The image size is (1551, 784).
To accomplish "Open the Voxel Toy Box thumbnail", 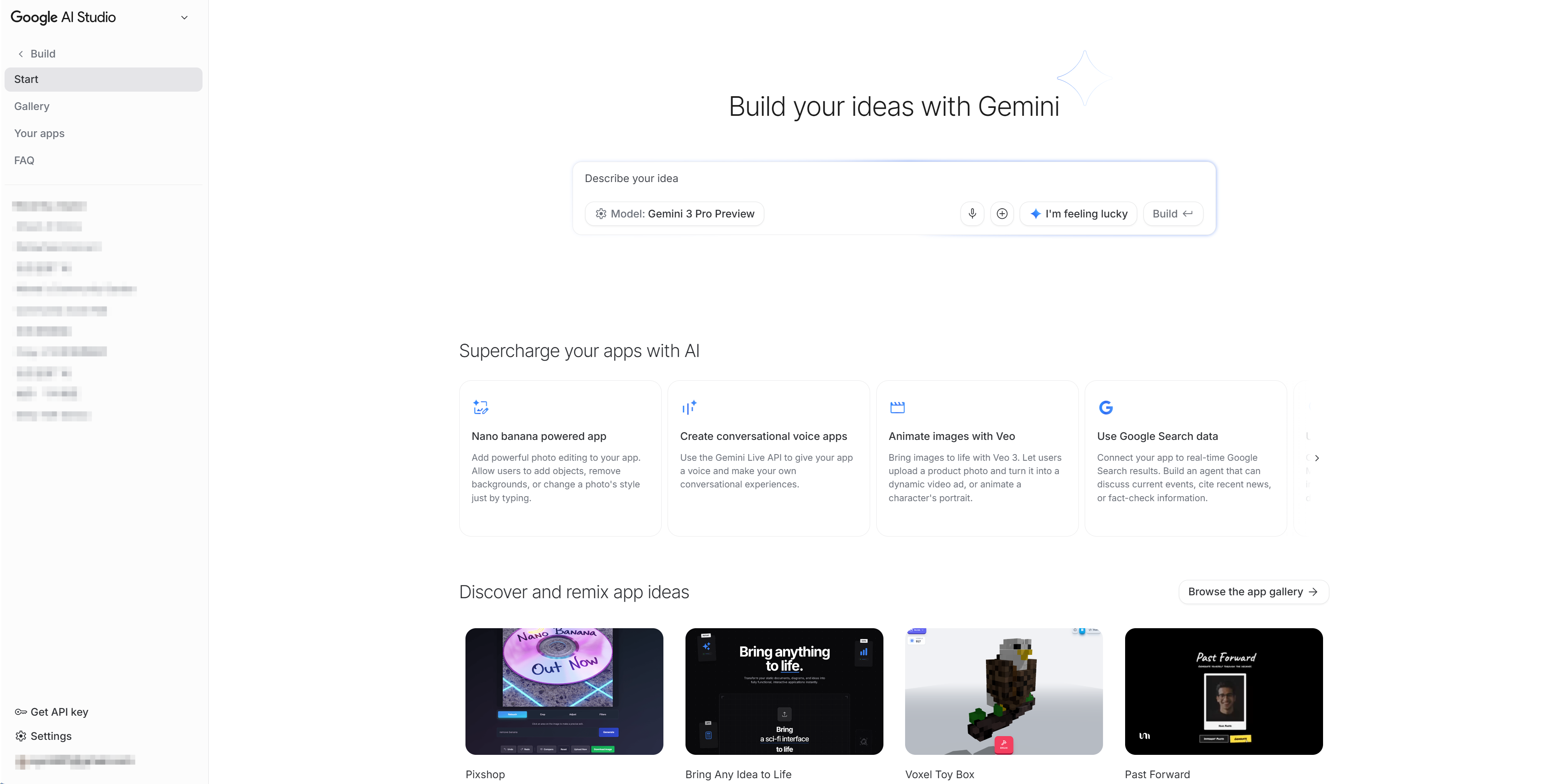I will (1004, 692).
